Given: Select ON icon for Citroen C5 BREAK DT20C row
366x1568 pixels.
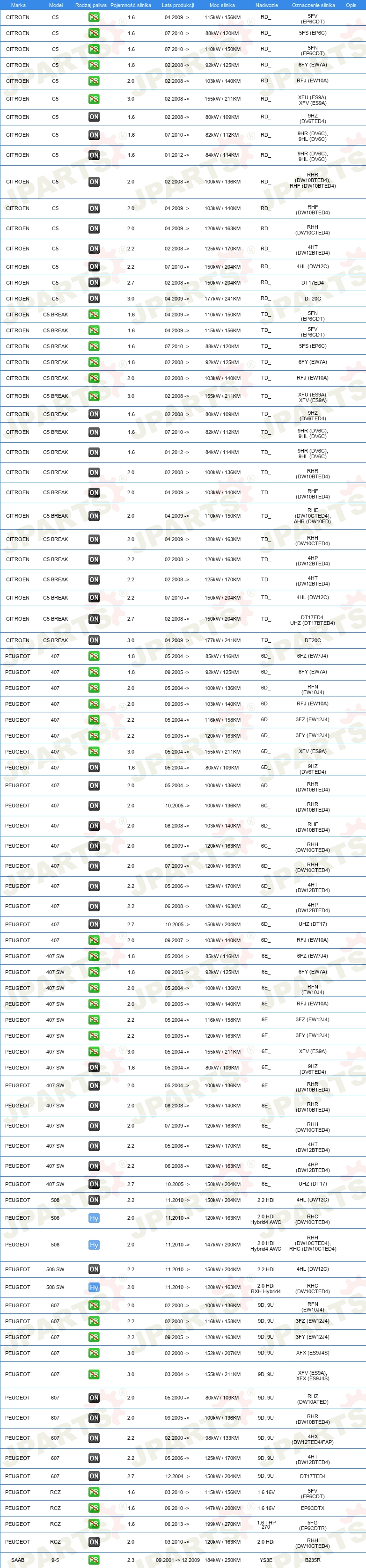Looking at the screenshot, I should click(94, 640).
